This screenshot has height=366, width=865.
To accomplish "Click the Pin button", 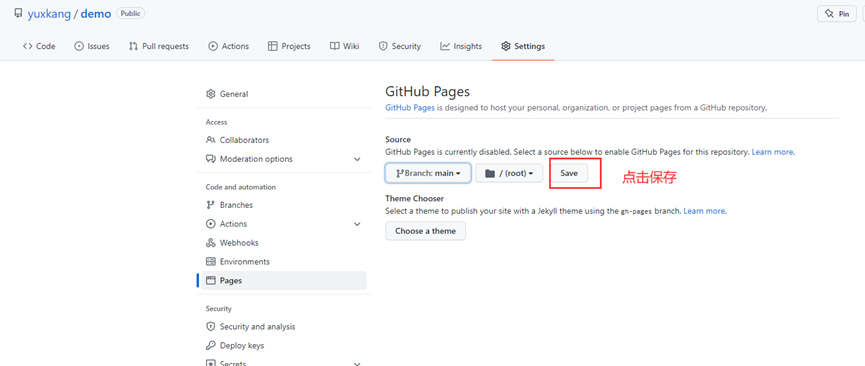I will [837, 14].
